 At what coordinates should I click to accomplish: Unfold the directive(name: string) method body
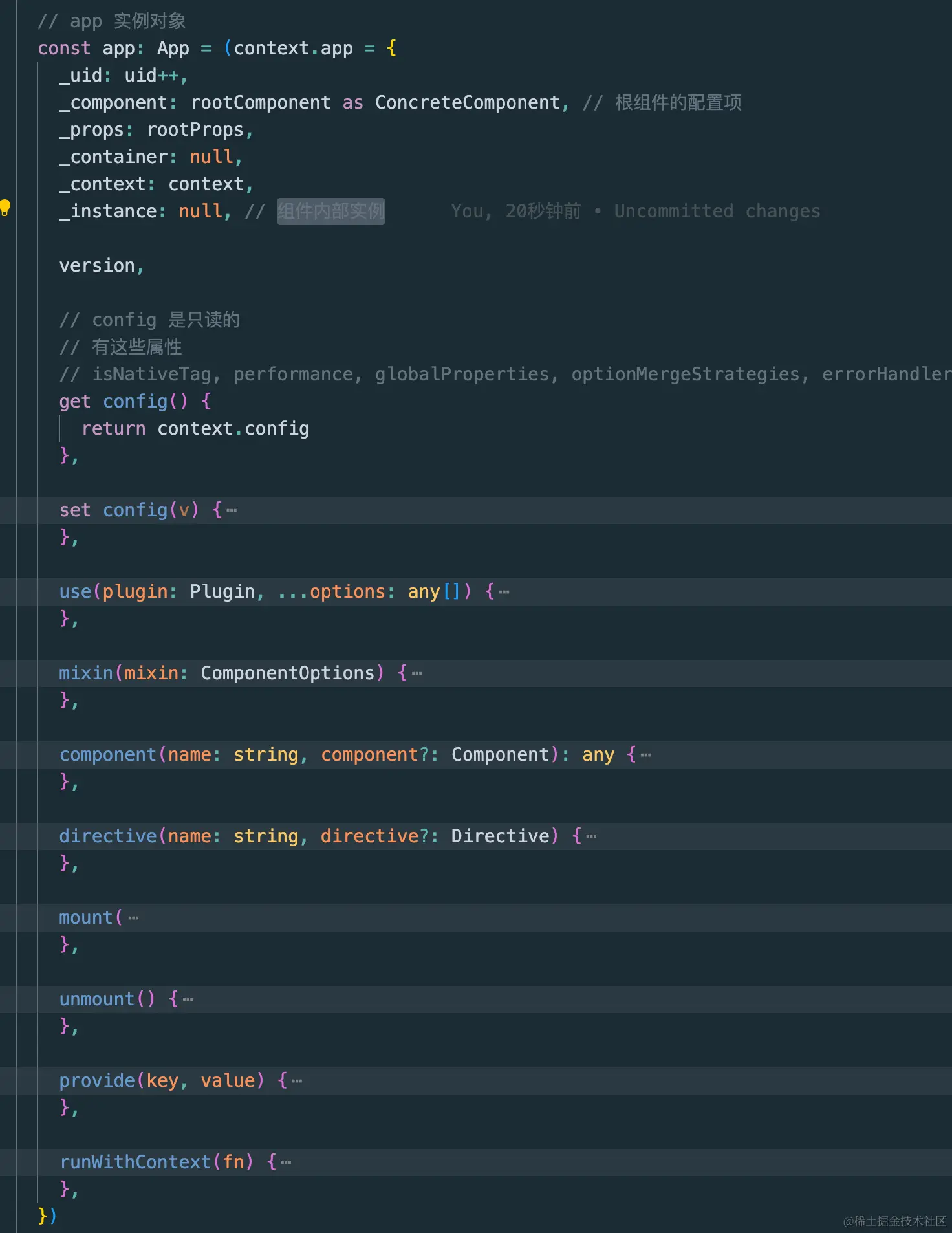point(592,836)
